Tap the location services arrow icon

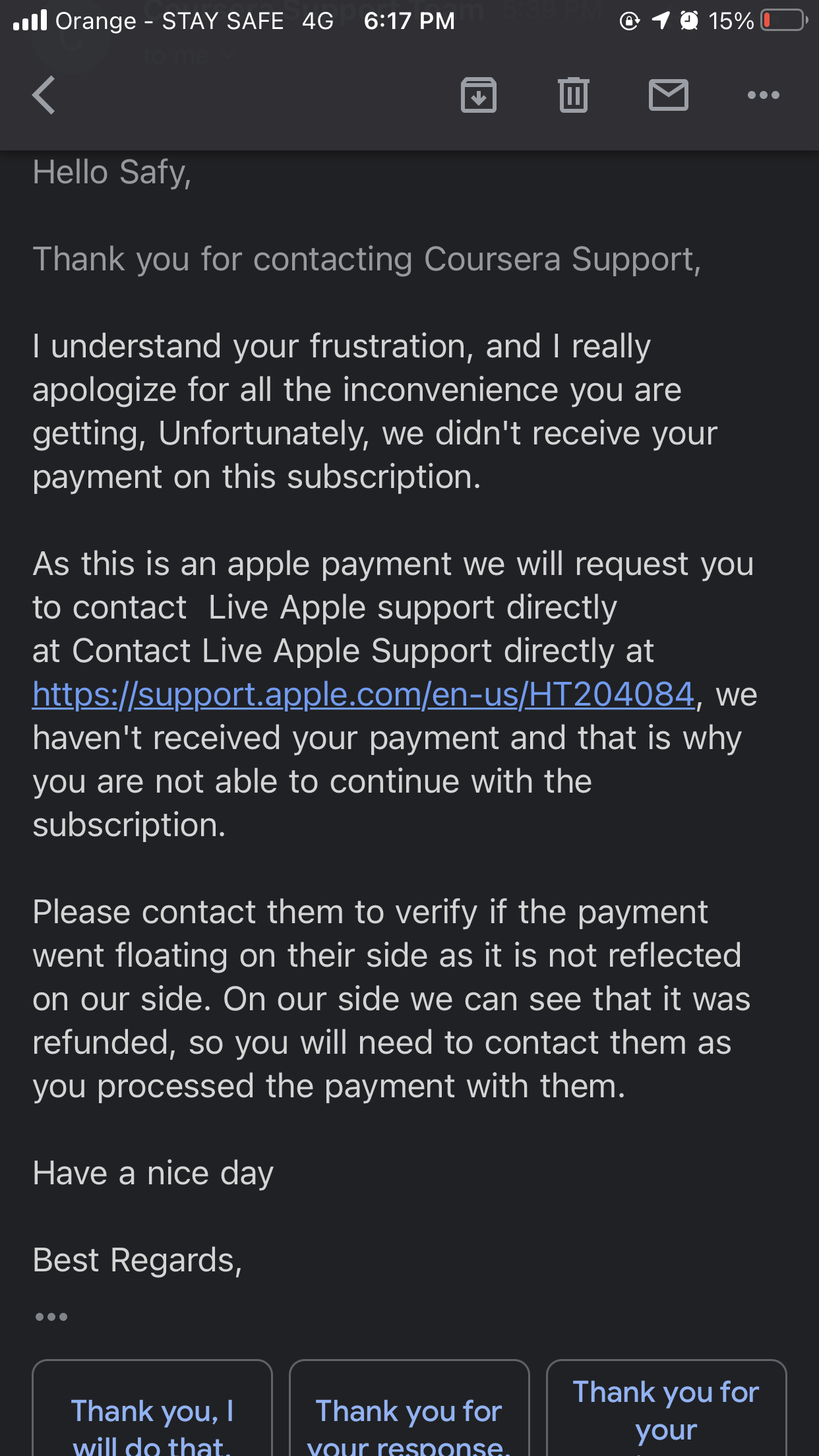pos(659,20)
